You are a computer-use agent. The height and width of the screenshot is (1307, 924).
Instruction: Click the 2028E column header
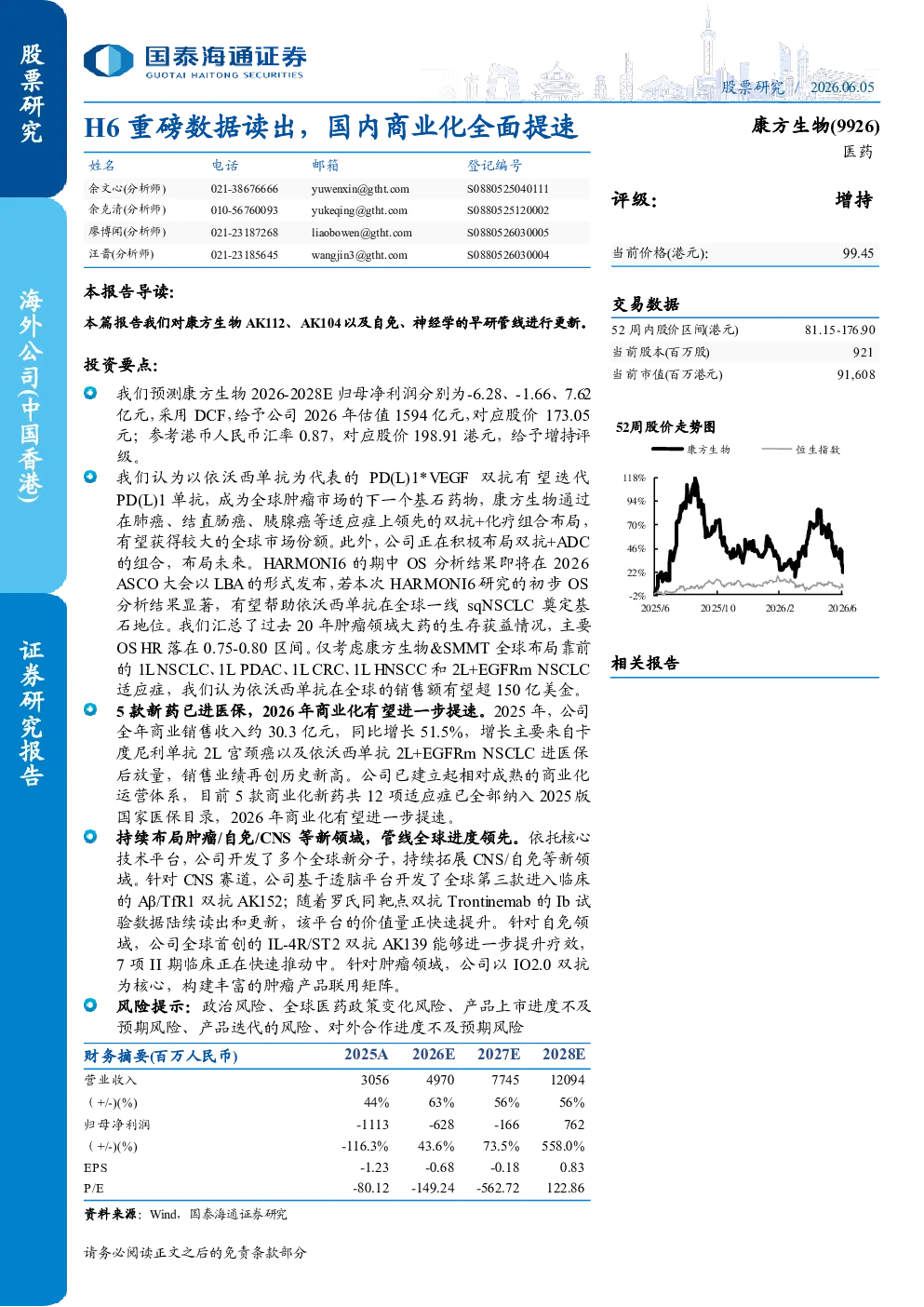[x=564, y=1055]
